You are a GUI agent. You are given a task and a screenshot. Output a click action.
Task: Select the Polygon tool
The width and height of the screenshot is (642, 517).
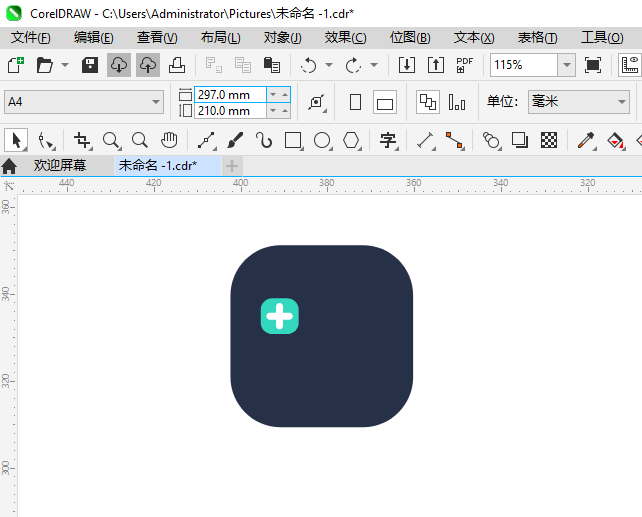click(351, 140)
